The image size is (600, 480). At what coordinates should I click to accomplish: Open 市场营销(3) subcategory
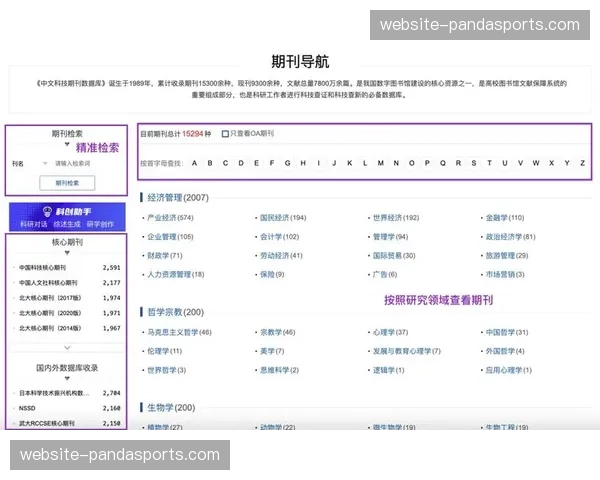pos(505,274)
